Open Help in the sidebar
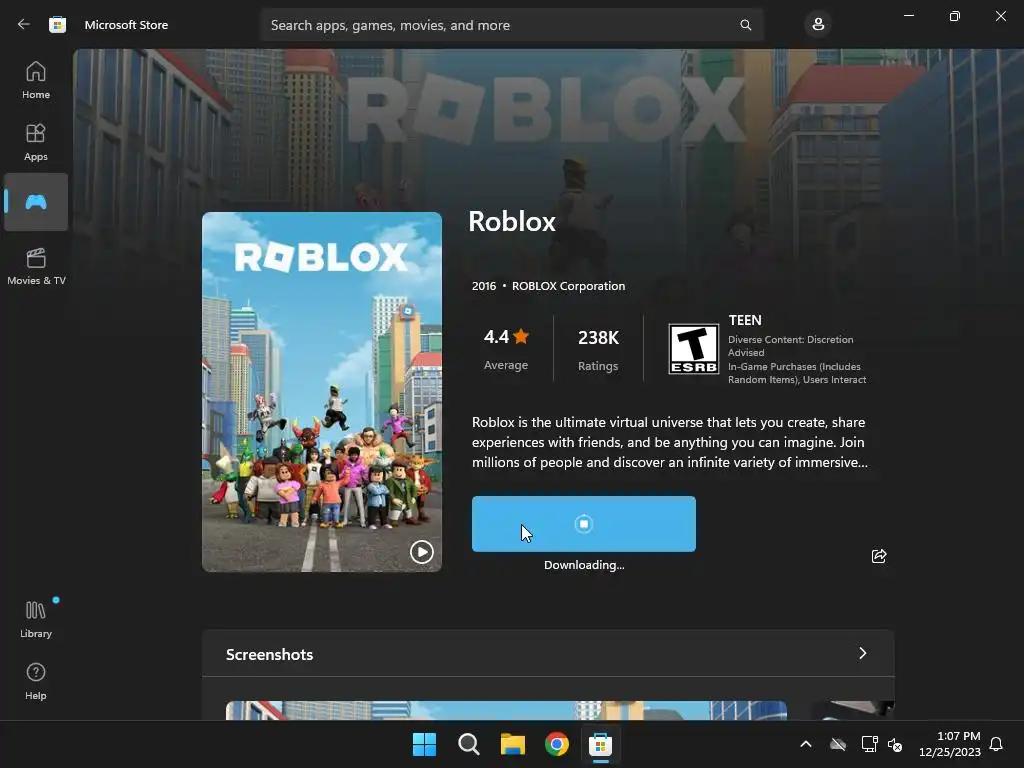 click(36, 681)
